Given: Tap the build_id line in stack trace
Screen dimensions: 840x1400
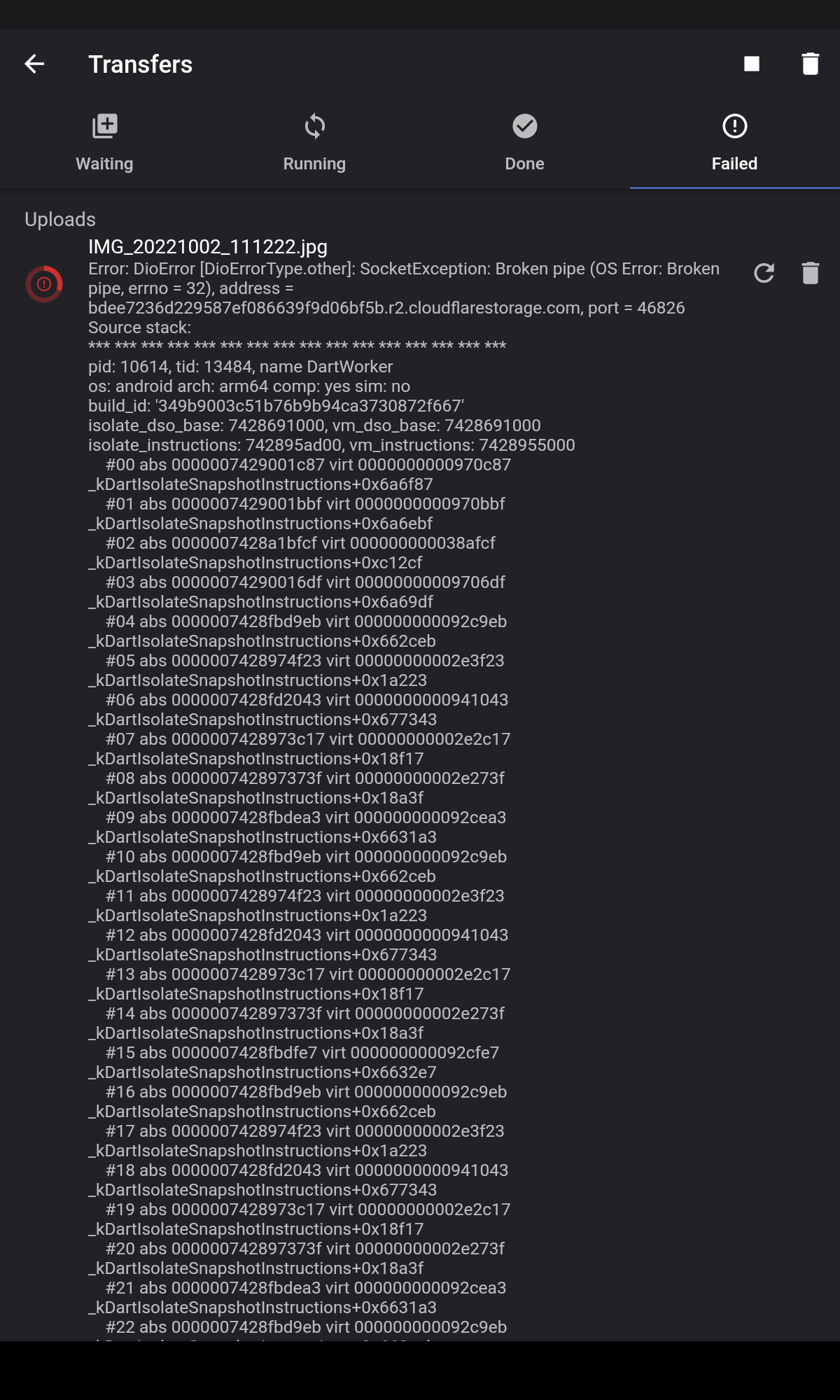Looking at the screenshot, I should click(276, 406).
